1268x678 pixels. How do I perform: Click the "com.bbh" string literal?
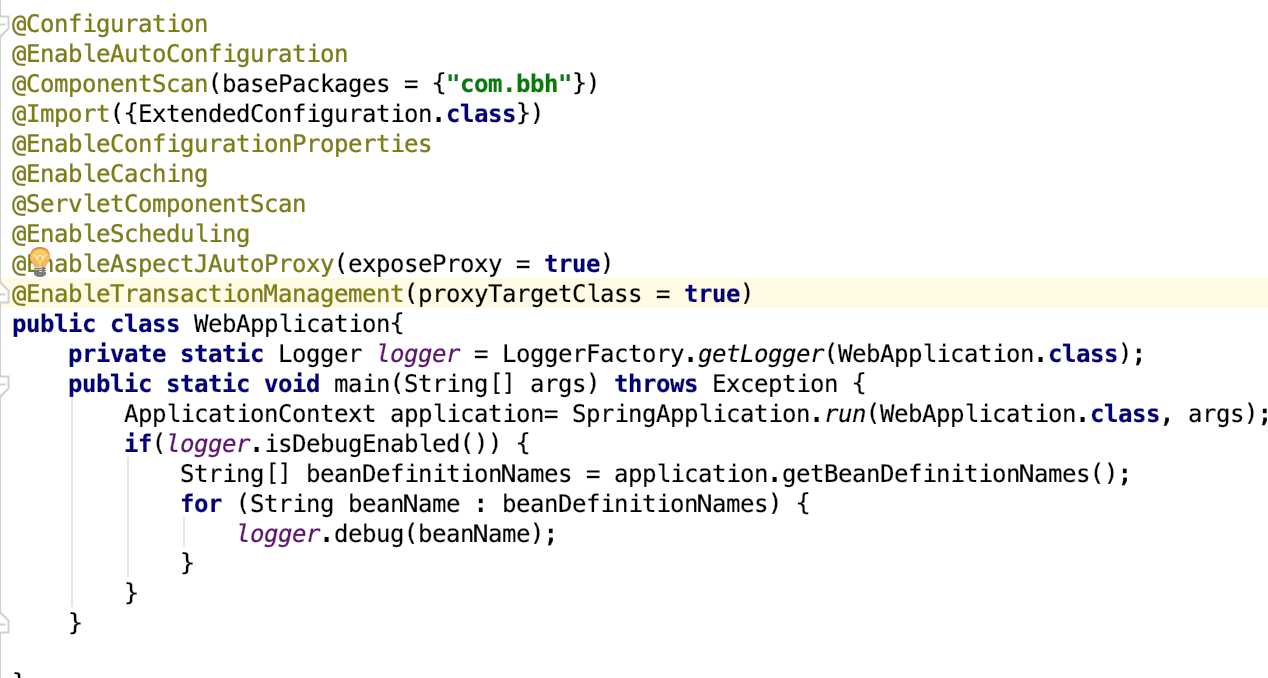click(509, 84)
